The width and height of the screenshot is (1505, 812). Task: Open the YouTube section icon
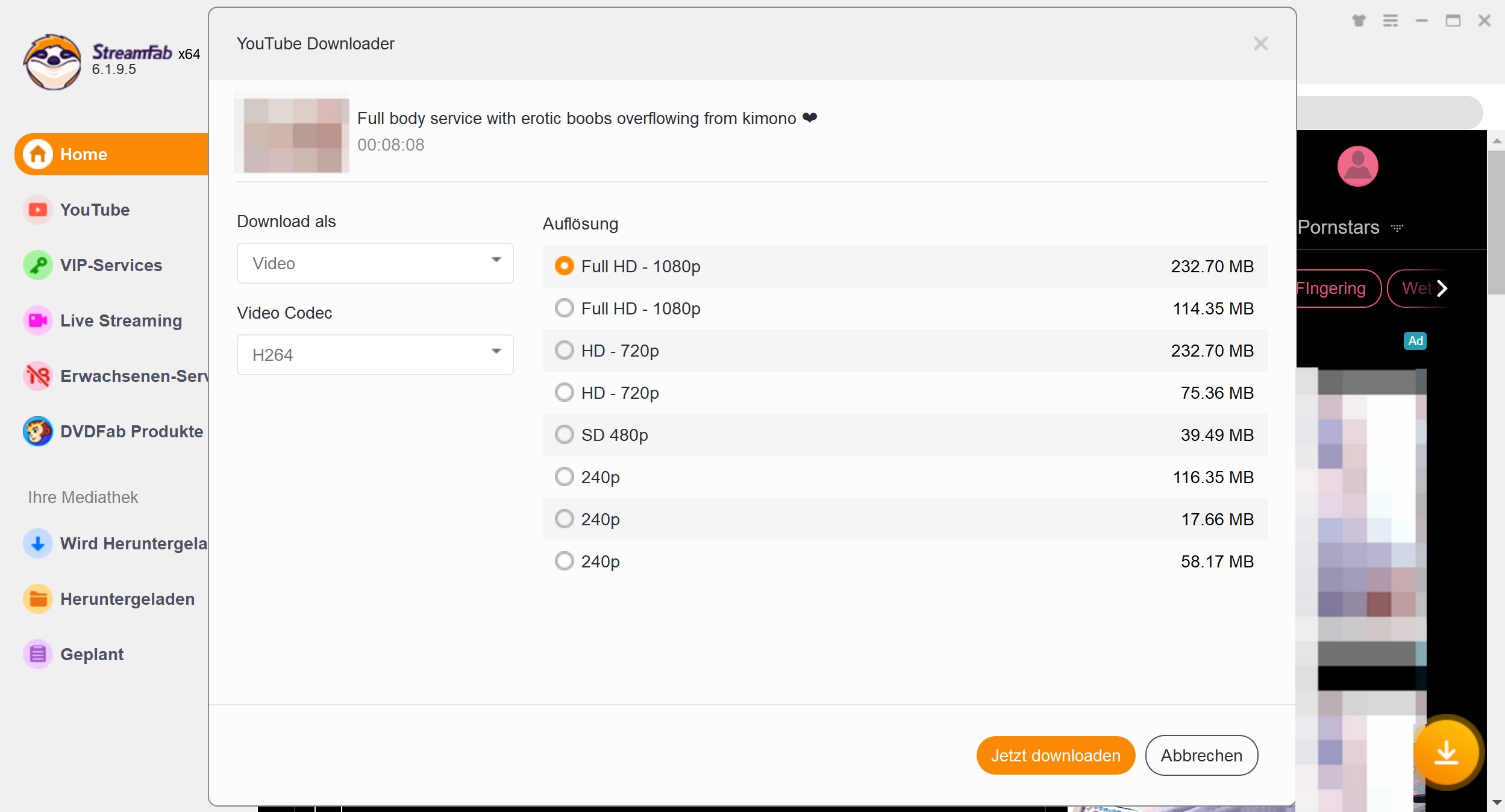[x=37, y=210]
